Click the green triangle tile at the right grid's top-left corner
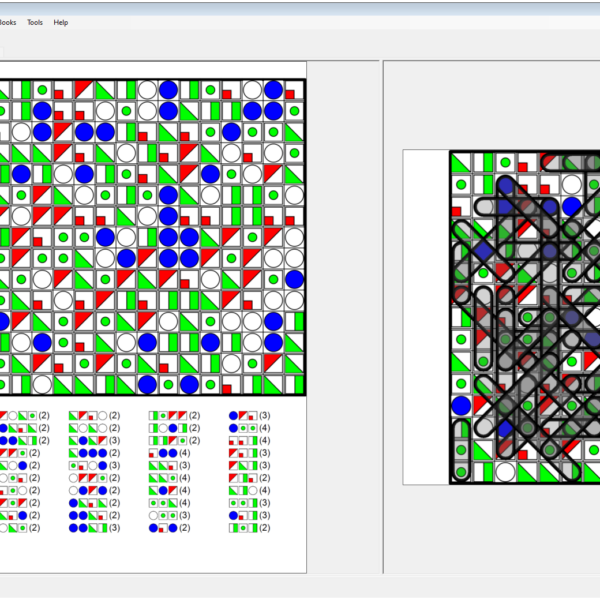This screenshot has height=600, width=600. point(461,162)
